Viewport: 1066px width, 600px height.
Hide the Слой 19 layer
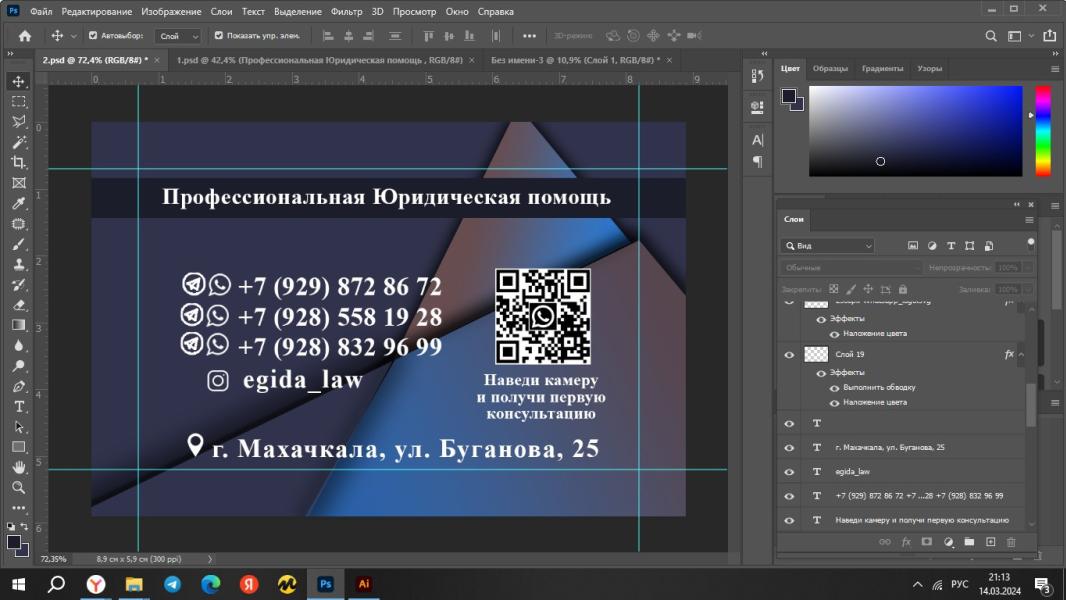[x=789, y=355]
